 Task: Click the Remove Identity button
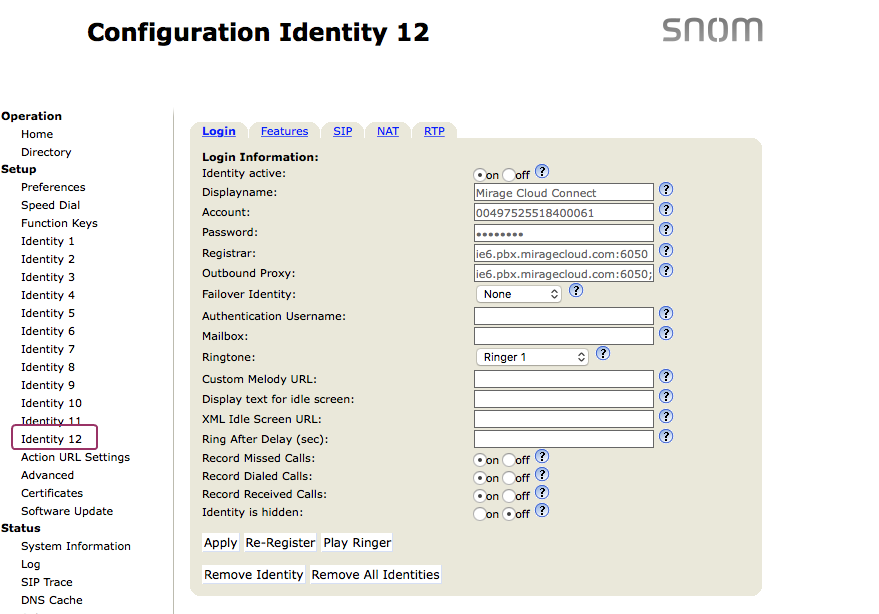[x=253, y=575]
